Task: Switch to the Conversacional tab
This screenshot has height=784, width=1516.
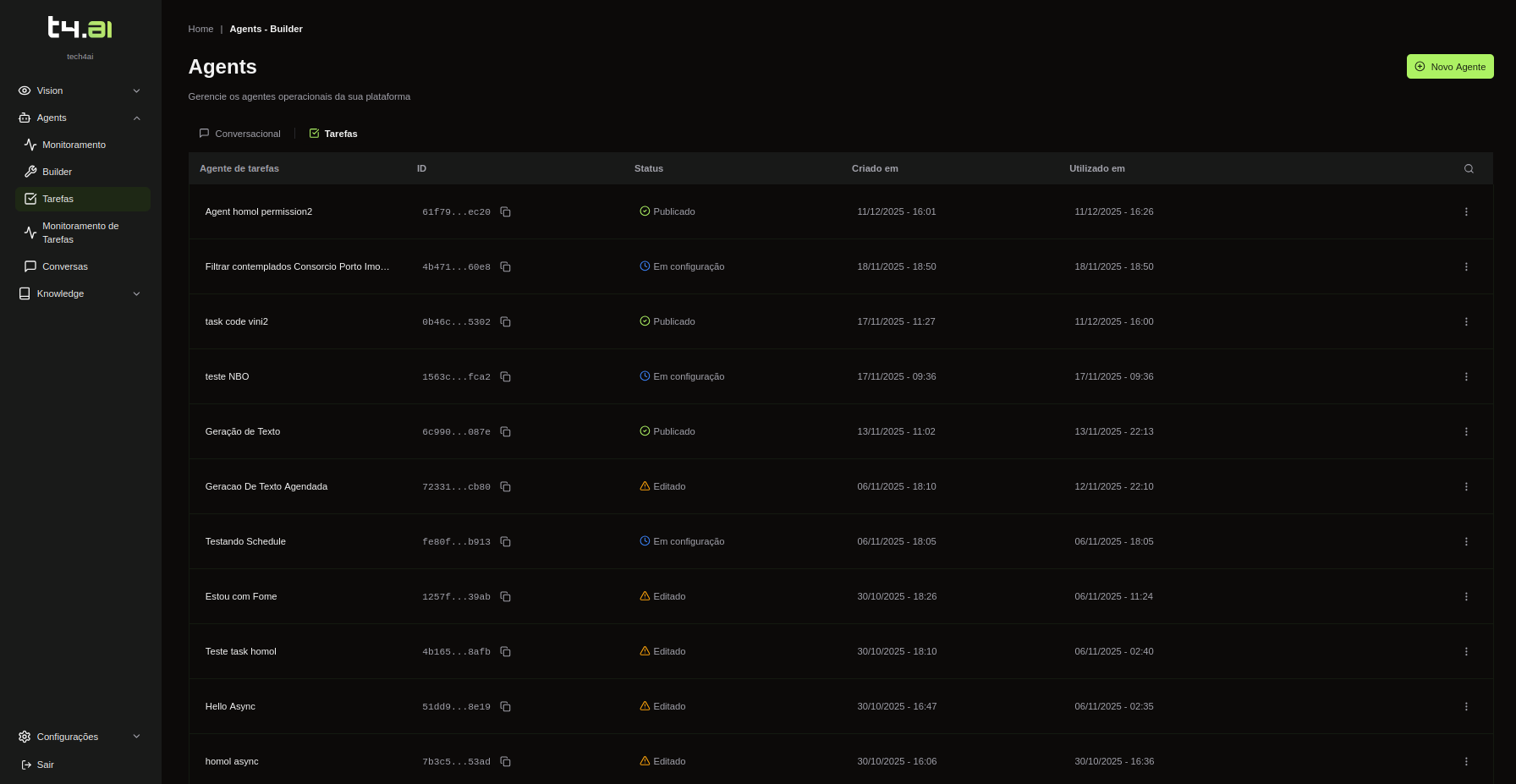Action: (x=240, y=134)
